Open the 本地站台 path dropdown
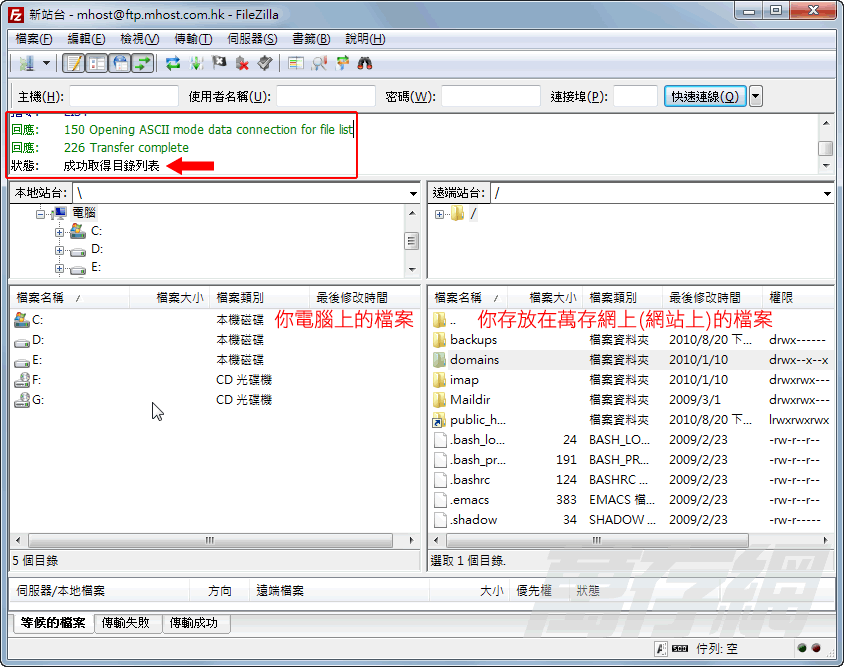 (x=413, y=194)
